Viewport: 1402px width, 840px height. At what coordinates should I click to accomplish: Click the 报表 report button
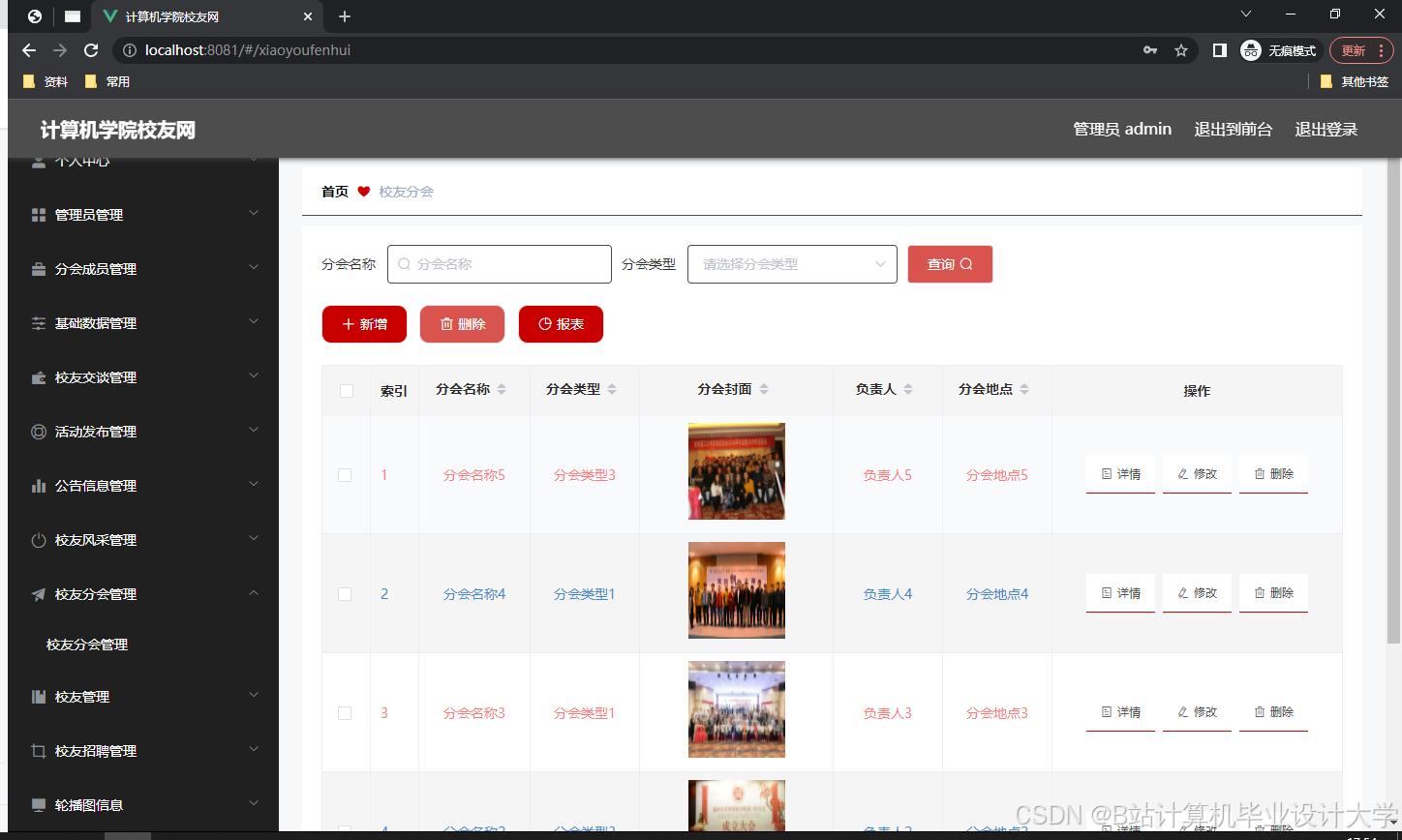561,324
